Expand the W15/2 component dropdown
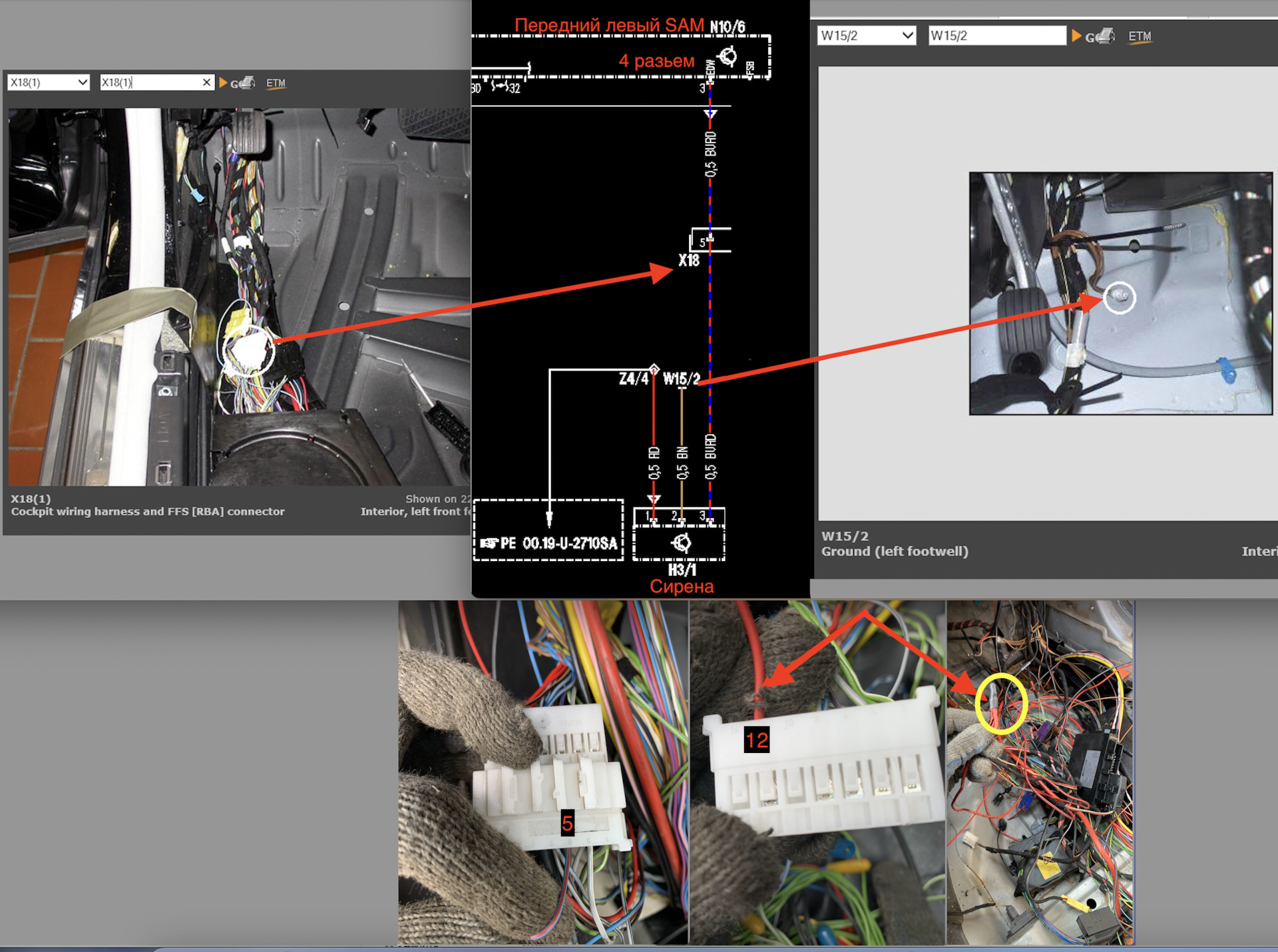 [x=867, y=36]
